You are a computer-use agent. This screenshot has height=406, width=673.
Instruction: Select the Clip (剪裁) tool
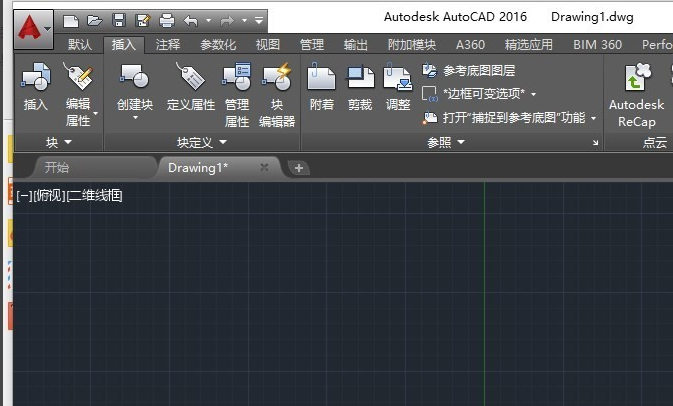tap(359, 77)
